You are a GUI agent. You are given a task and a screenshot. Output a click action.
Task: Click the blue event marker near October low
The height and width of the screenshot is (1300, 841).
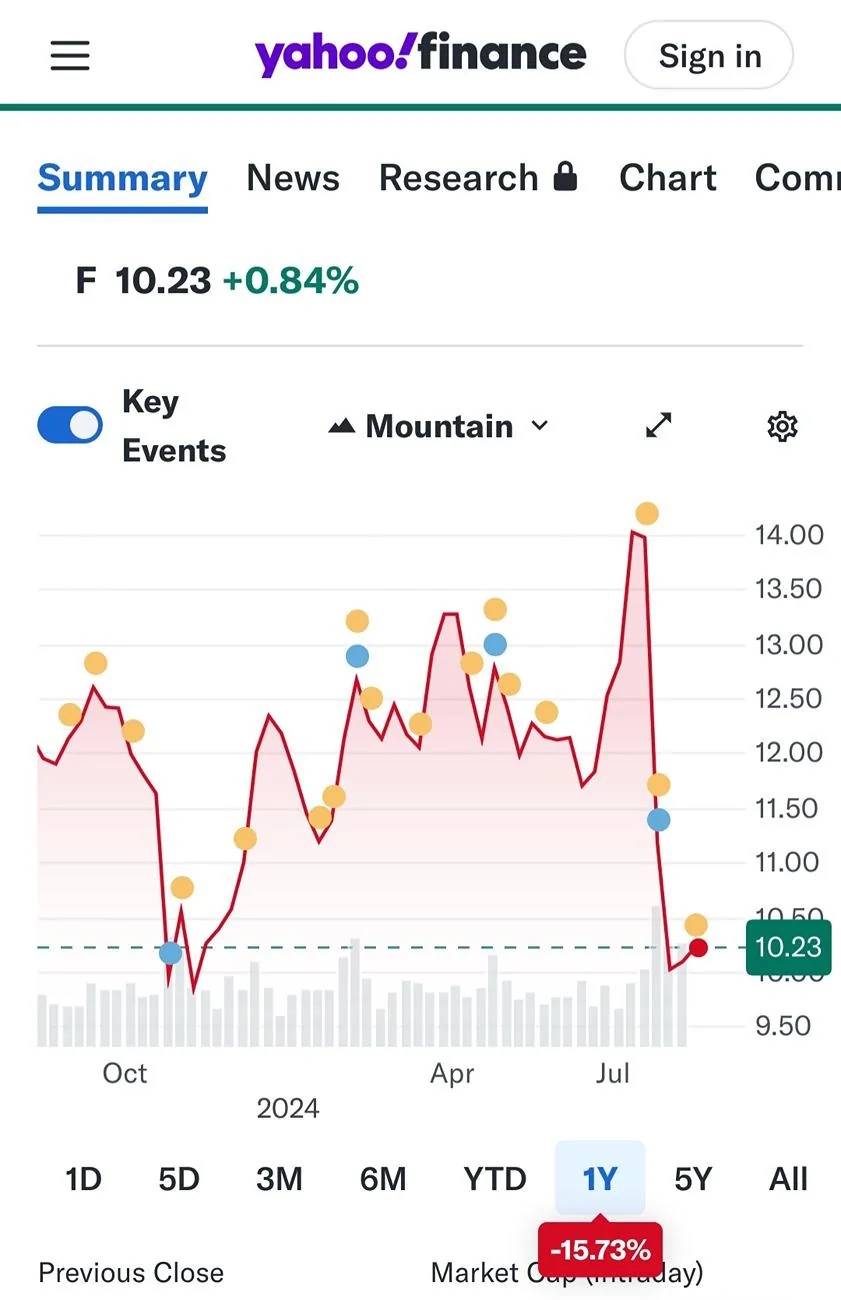click(171, 953)
